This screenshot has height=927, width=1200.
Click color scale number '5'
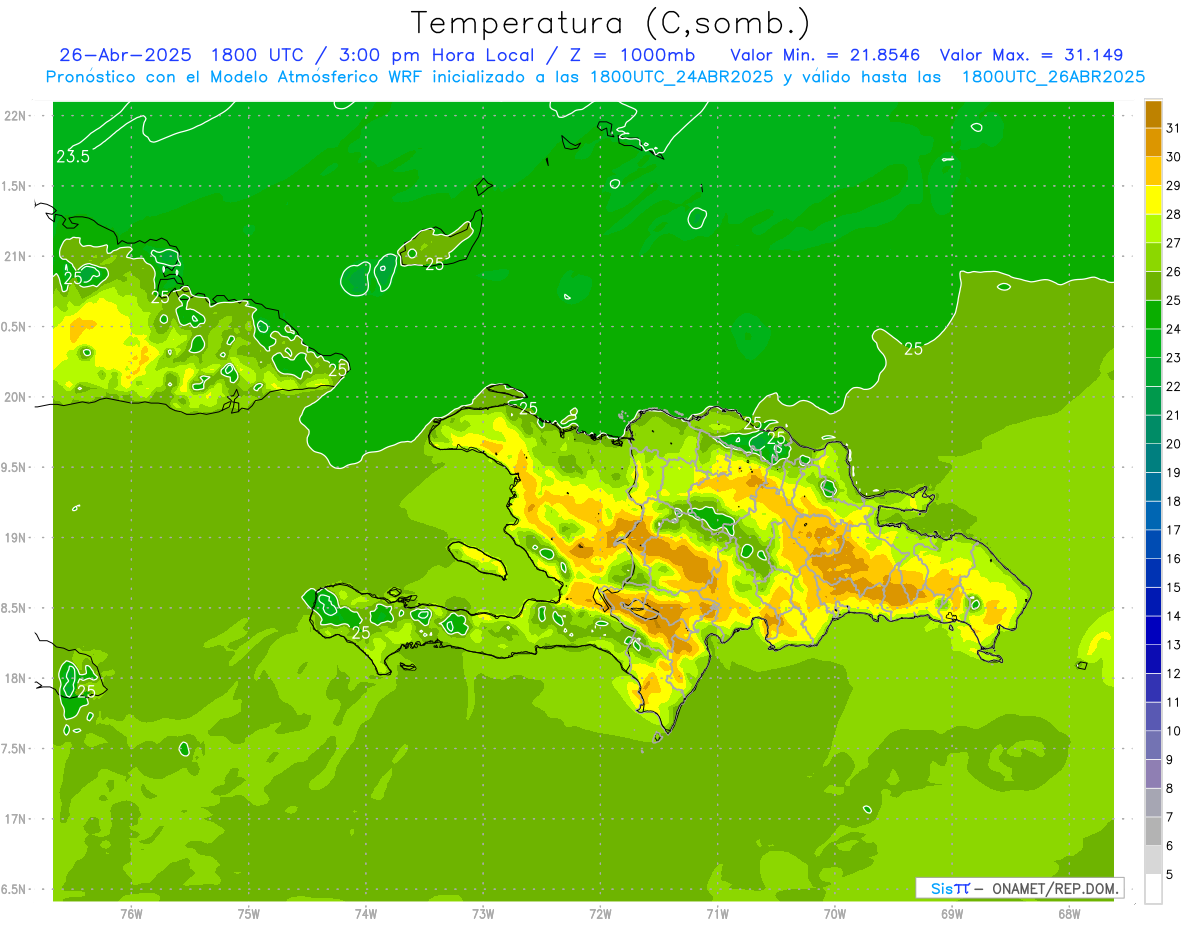[x=1170, y=875]
